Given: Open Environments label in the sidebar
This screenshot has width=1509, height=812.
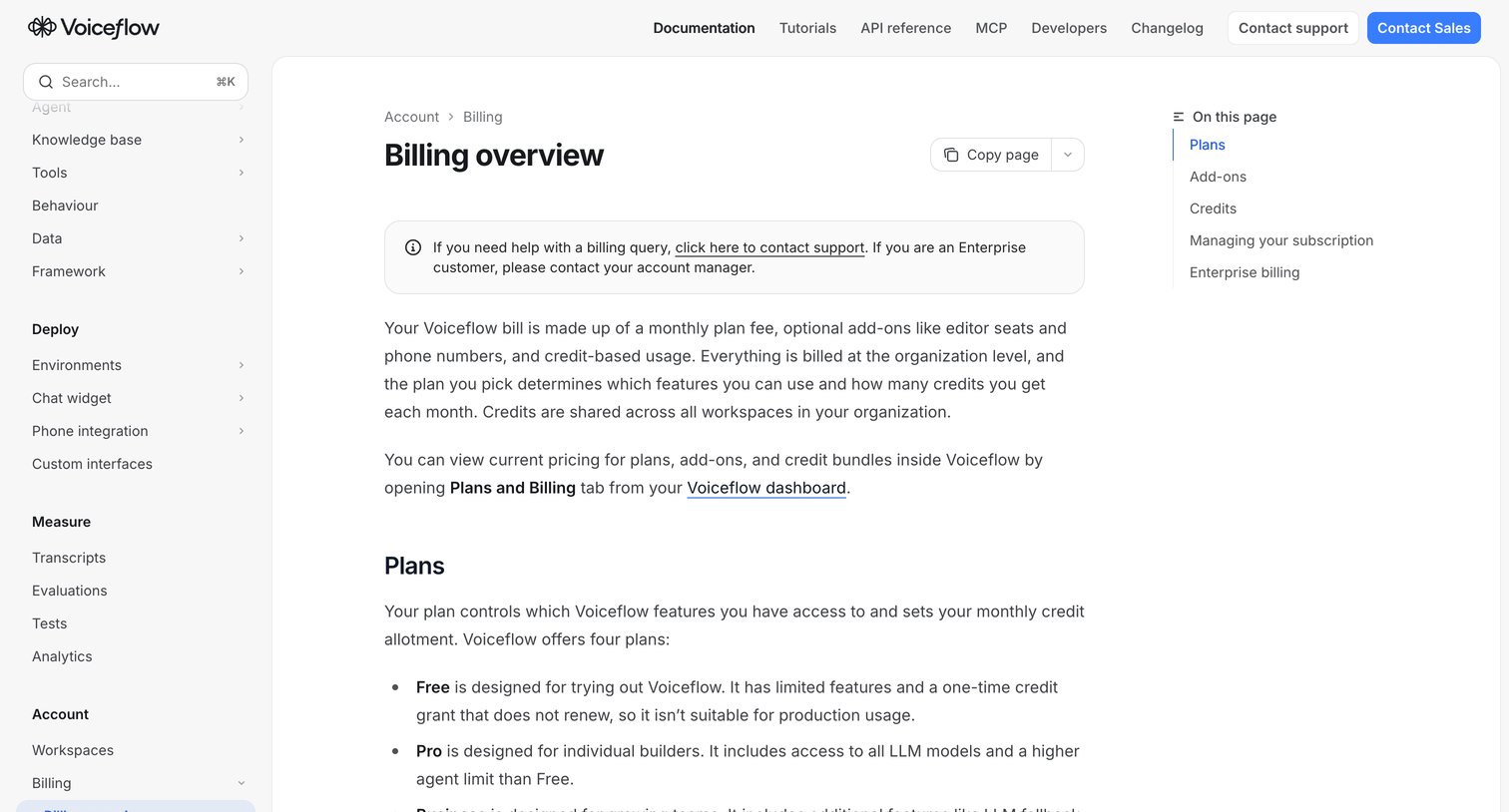Looking at the screenshot, I should click(77, 365).
